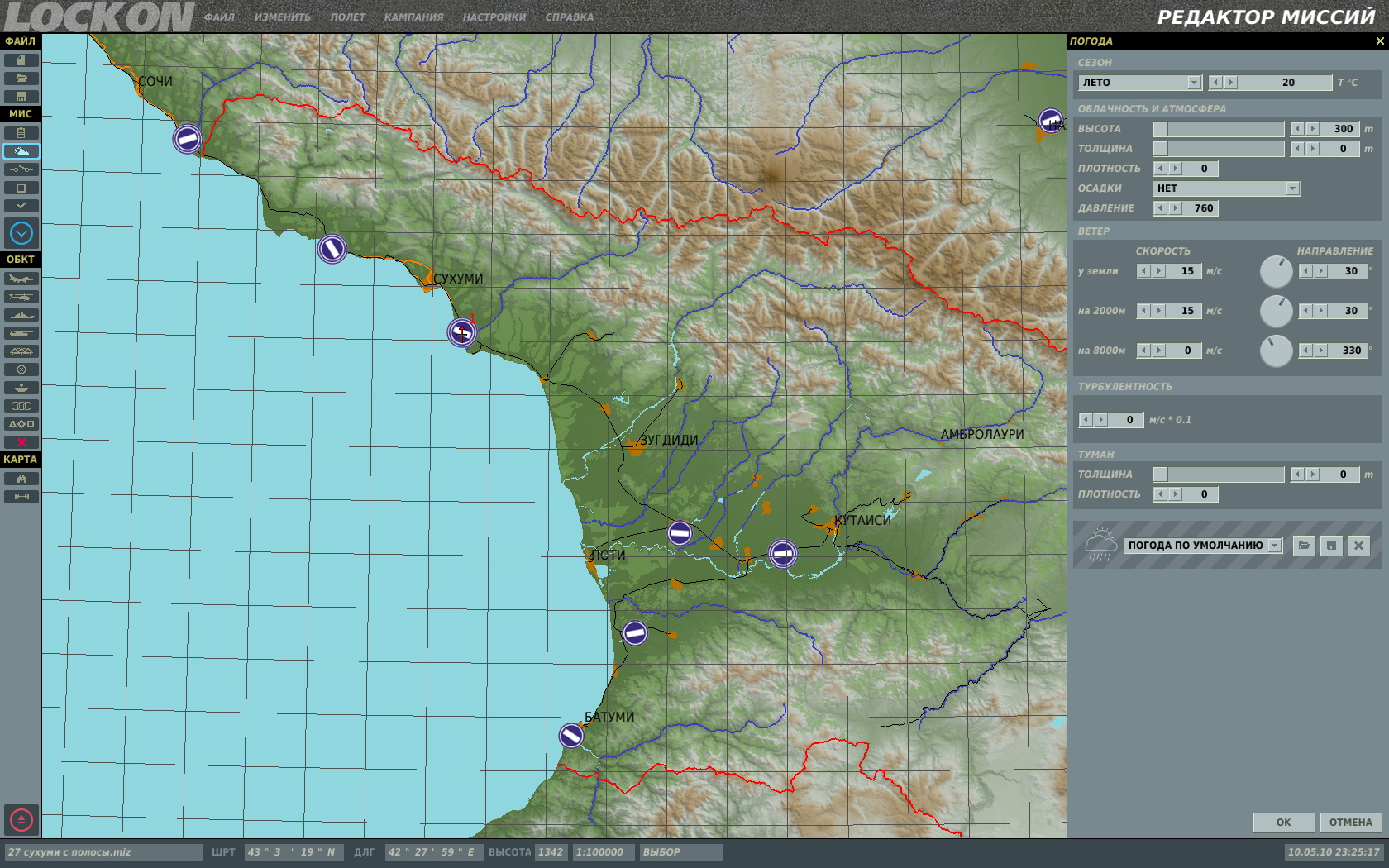This screenshot has height=868, width=1389.
Task: Click the ОТМЕНА cancel button
Action: pyautogui.click(x=1350, y=823)
